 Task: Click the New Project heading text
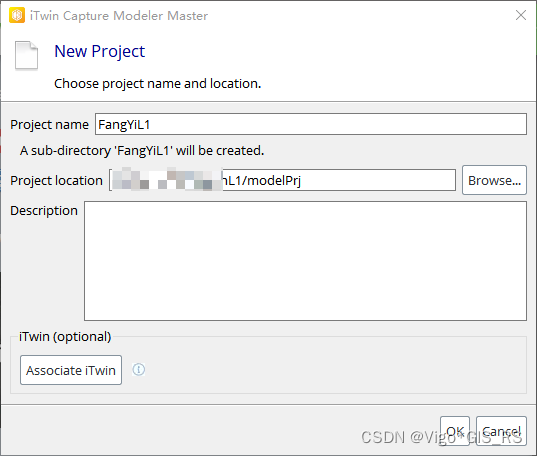coord(100,51)
